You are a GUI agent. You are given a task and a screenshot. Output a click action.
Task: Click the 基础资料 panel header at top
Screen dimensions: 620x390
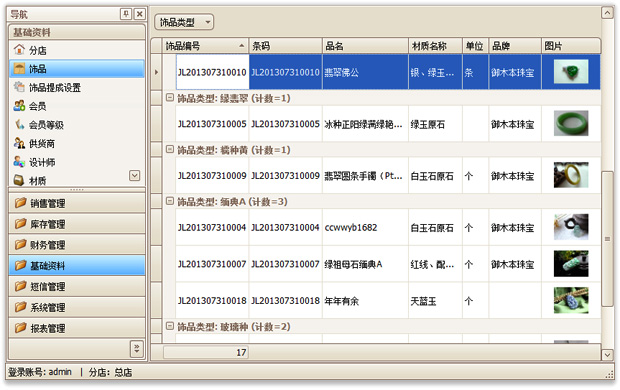tap(77, 32)
